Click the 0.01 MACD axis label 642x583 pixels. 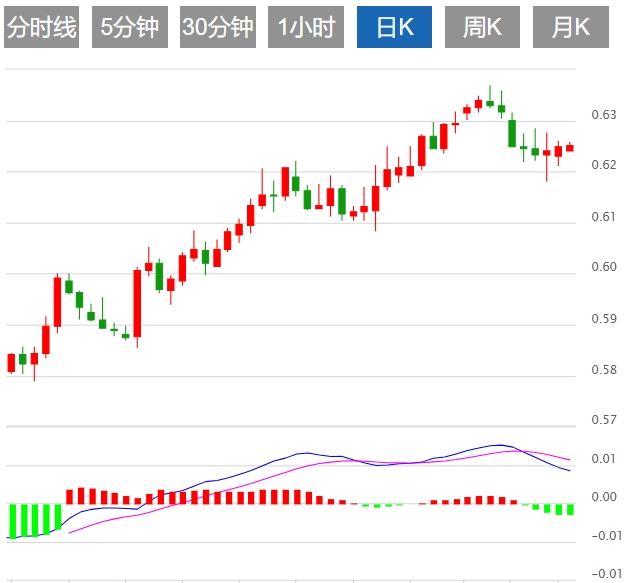click(604, 459)
